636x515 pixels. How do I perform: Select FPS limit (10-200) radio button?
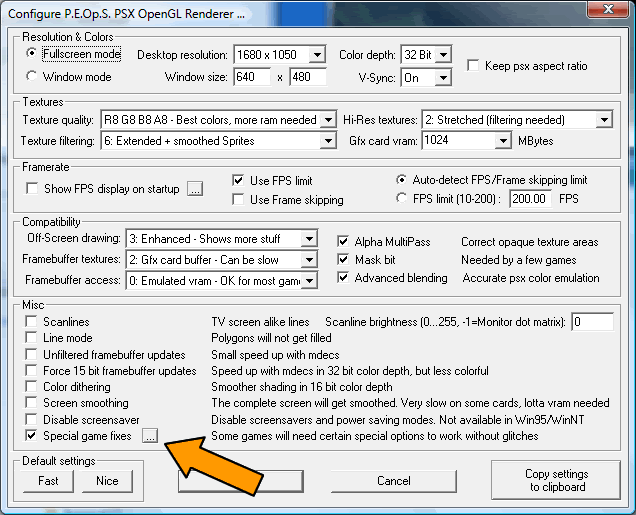(401, 198)
